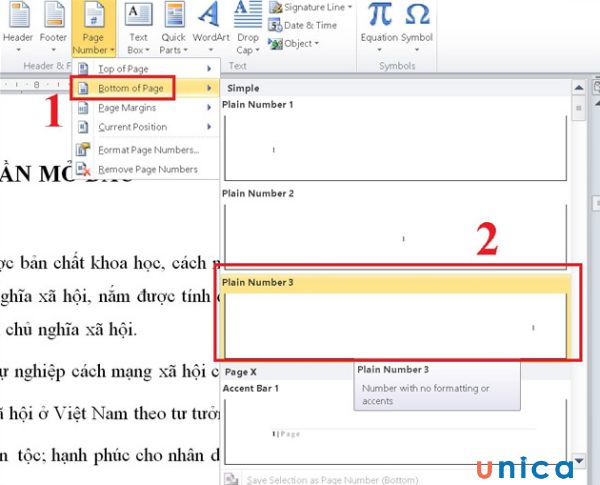Image resolution: width=600 pixels, height=485 pixels.
Task: Click Save Selection as Page Number (Bottom)
Action: click(x=332, y=480)
